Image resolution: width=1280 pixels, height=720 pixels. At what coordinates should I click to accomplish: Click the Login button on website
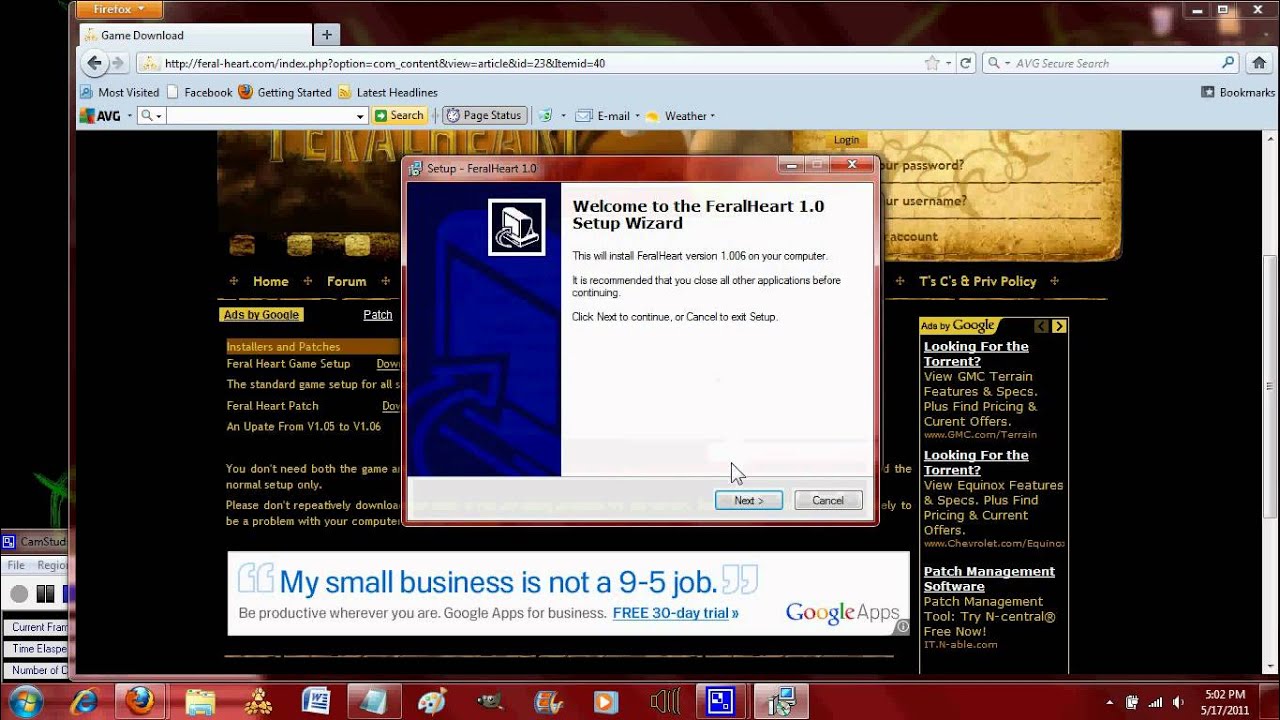(846, 140)
